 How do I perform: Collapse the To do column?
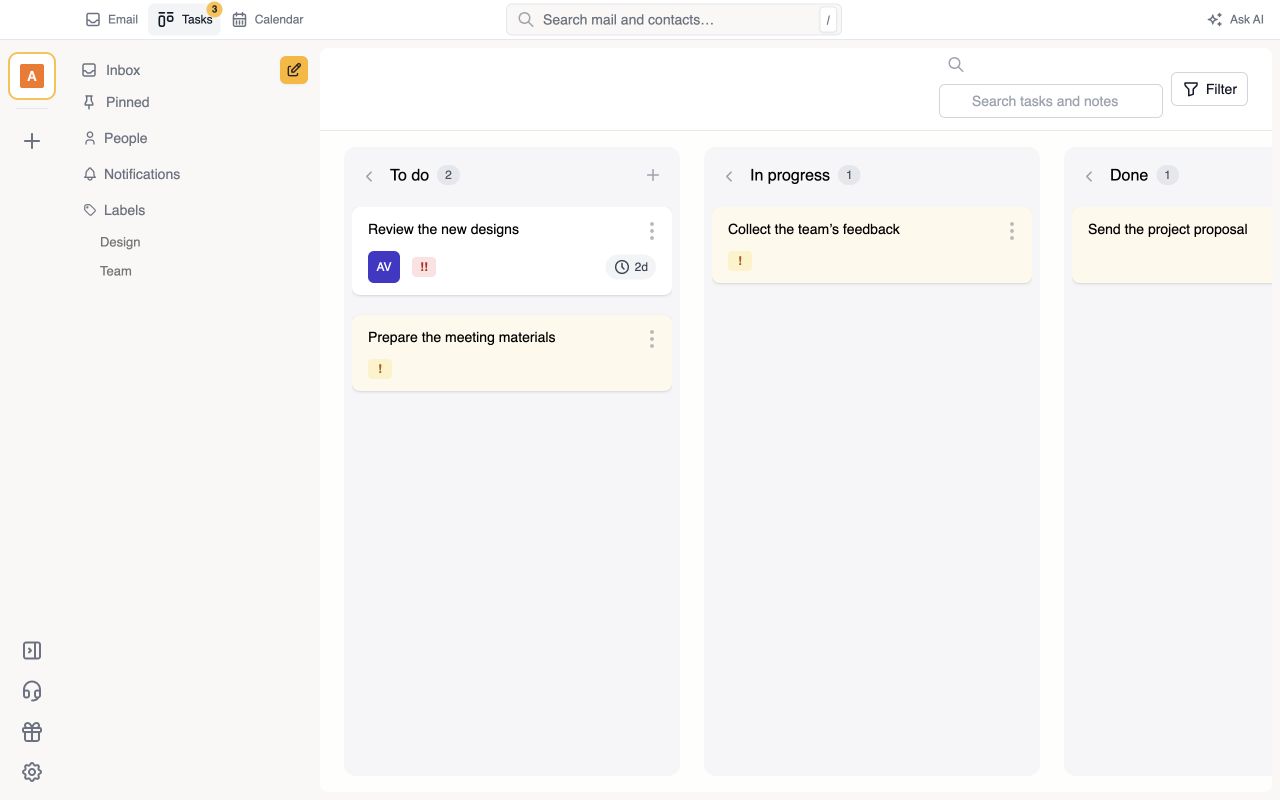point(369,176)
